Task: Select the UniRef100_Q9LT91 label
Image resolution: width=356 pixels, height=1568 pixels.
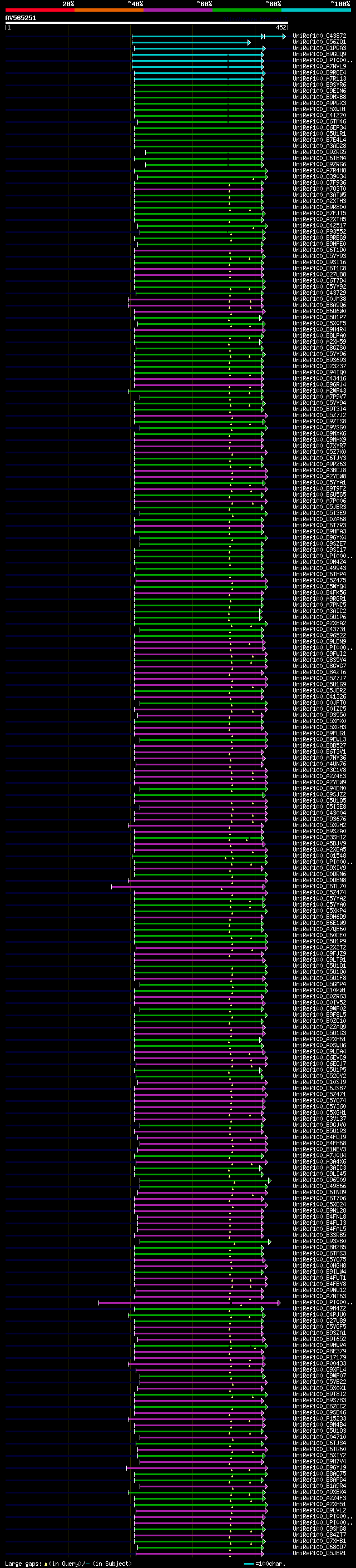Action: click(319, 959)
